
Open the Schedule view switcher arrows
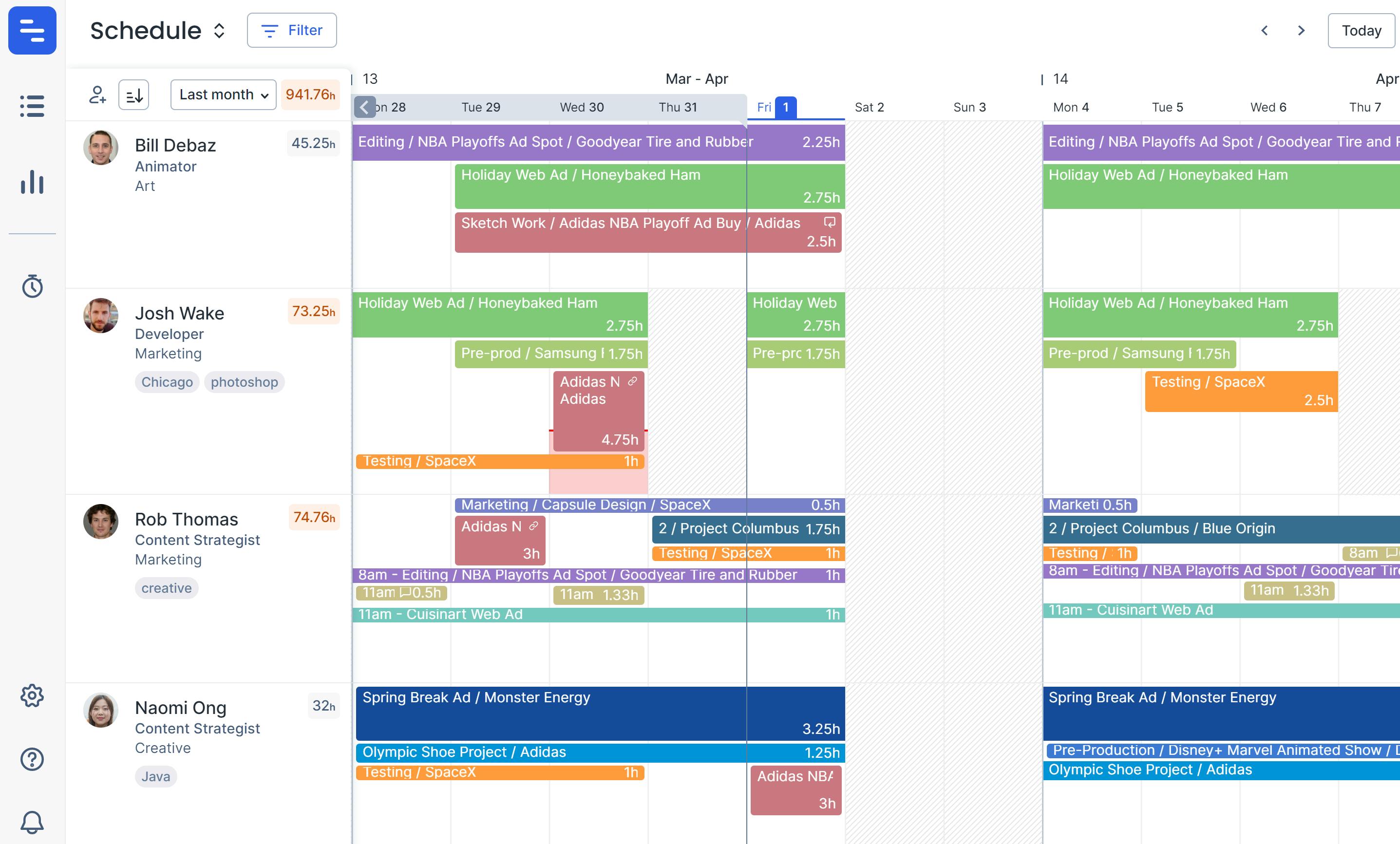pyautogui.click(x=219, y=31)
